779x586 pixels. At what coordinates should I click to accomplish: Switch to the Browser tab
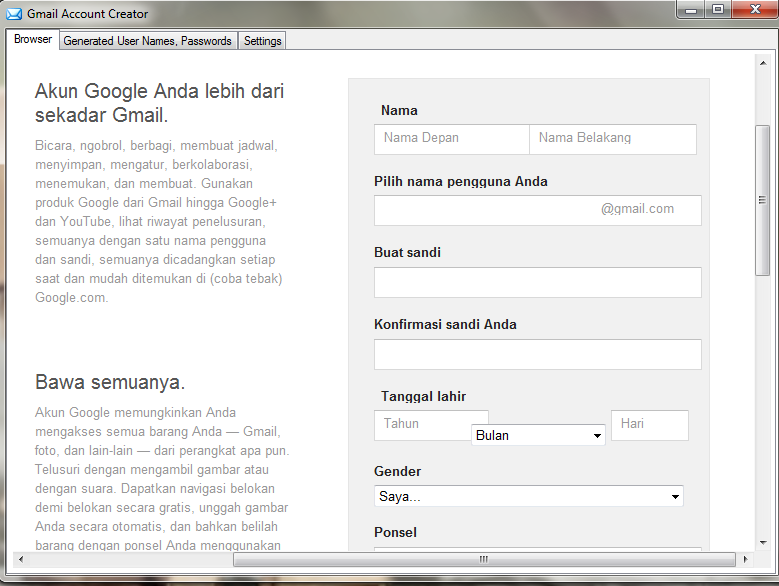33,39
